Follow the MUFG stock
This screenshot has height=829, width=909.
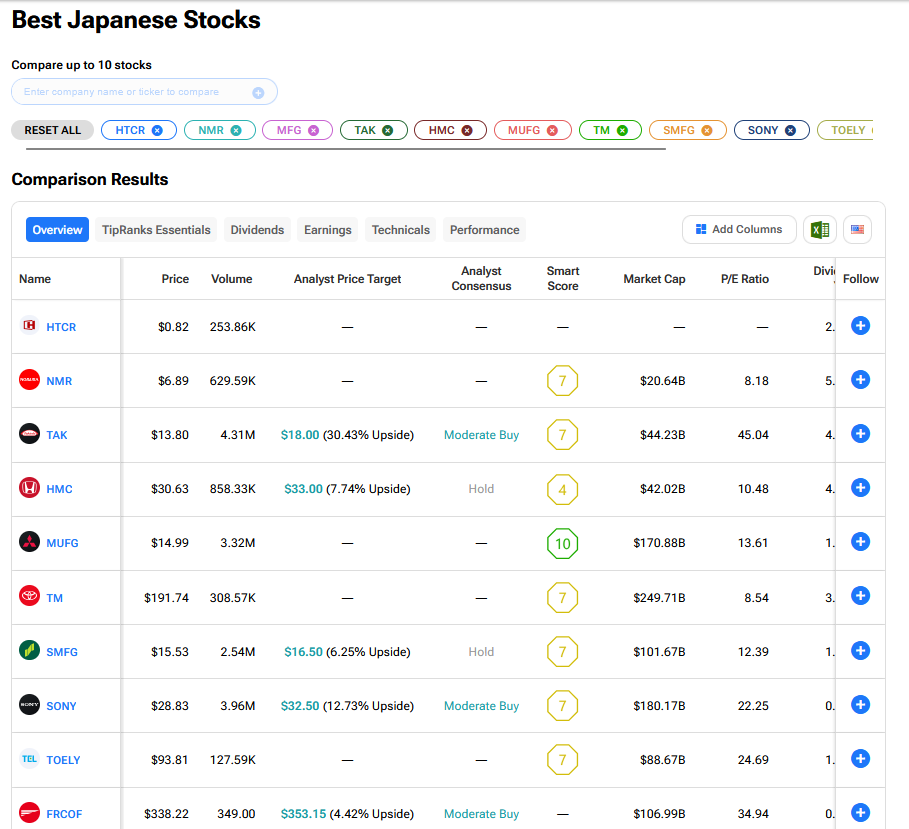(860, 542)
